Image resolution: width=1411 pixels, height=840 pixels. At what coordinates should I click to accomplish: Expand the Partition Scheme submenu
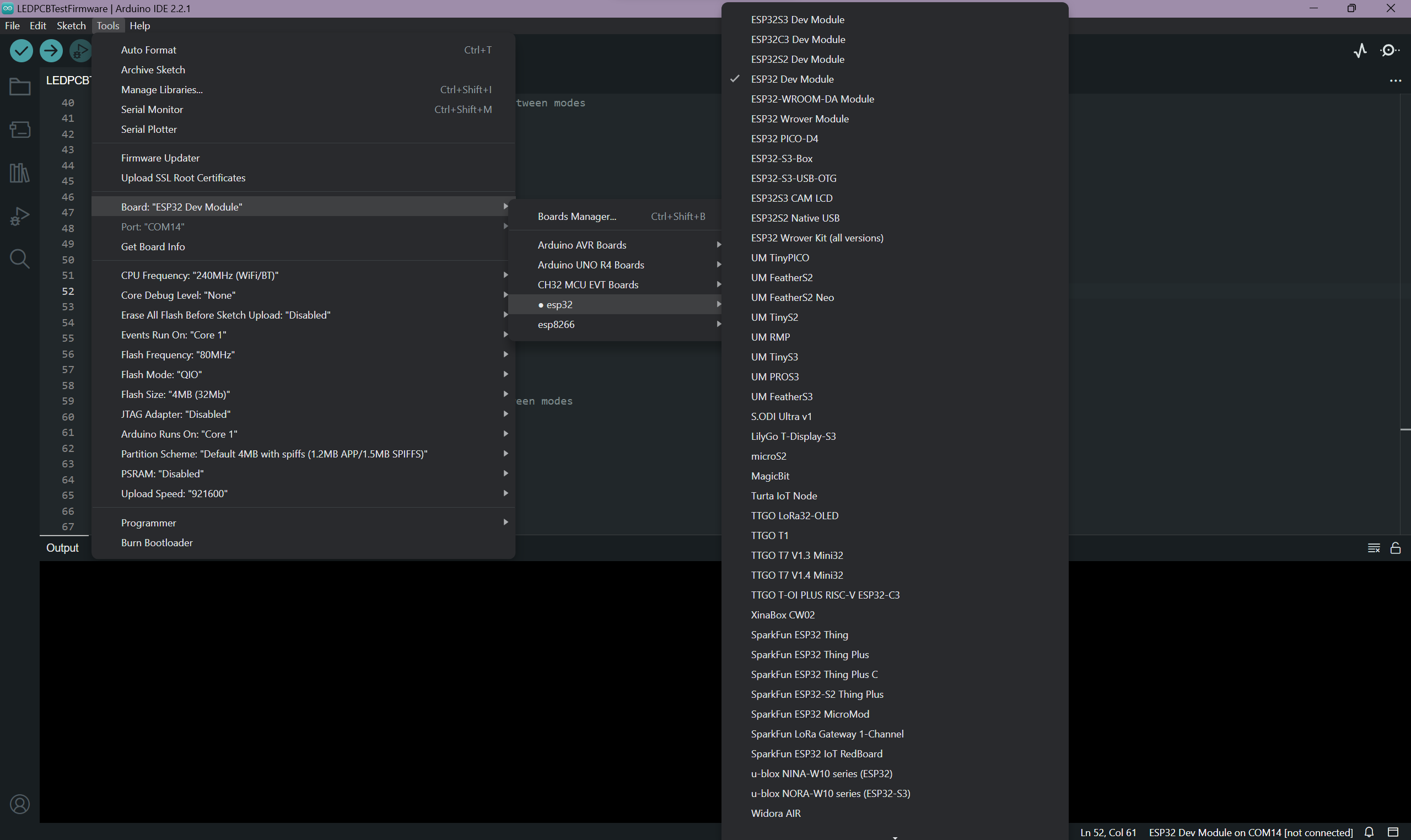303,454
